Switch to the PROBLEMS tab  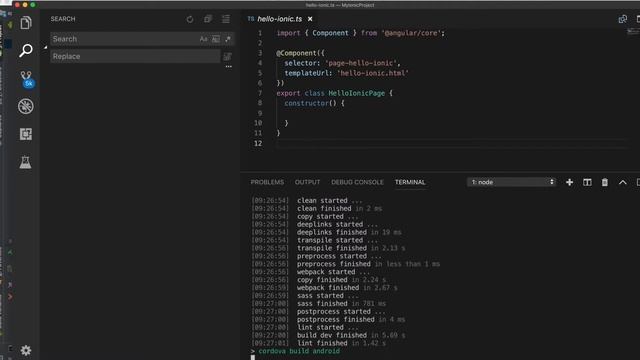(x=267, y=182)
